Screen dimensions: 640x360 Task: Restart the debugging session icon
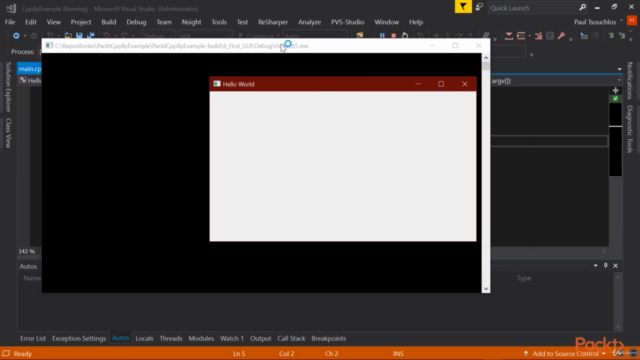coord(405,36)
